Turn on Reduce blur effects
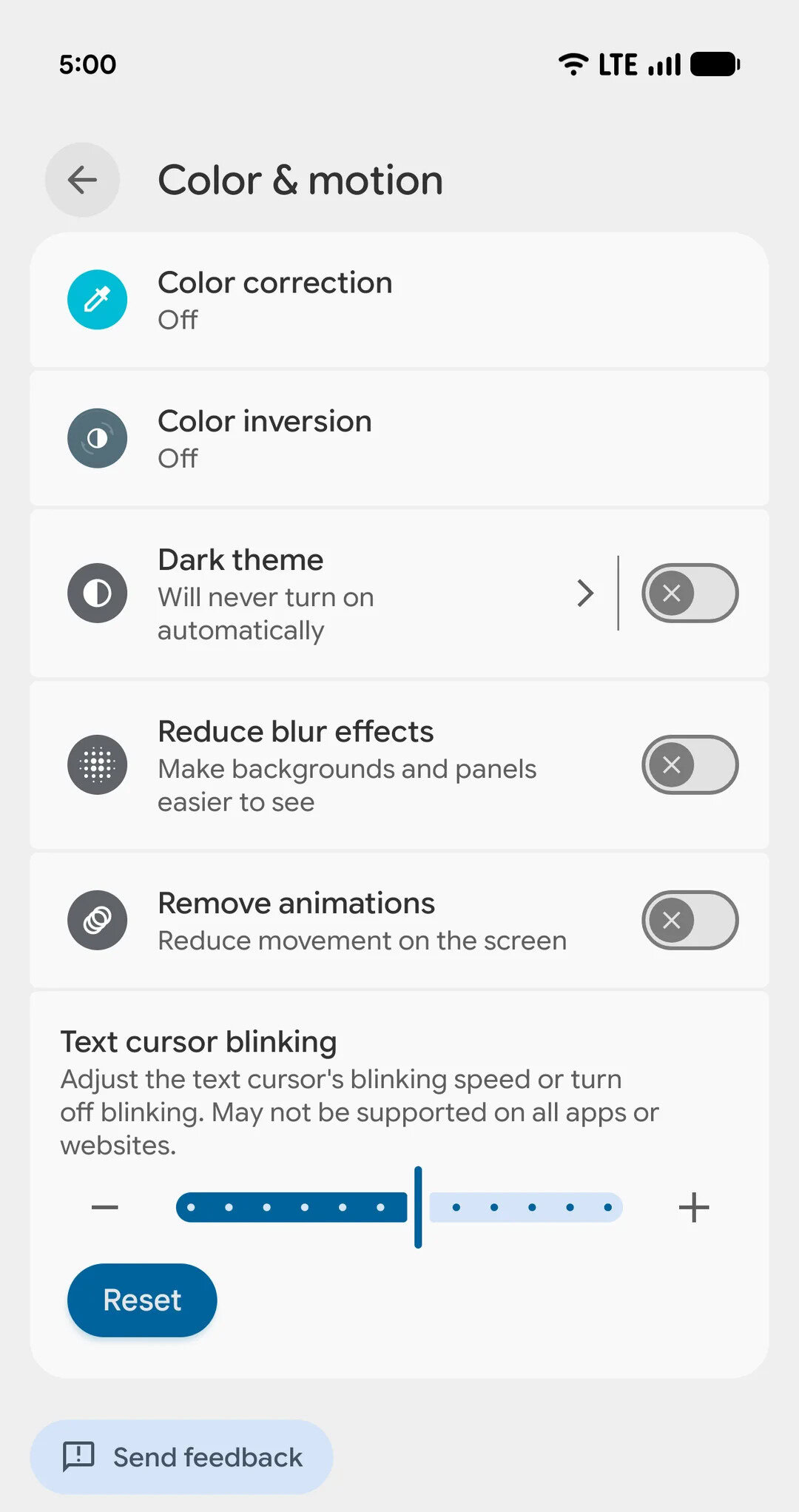799x1512 pixels. 690,765
